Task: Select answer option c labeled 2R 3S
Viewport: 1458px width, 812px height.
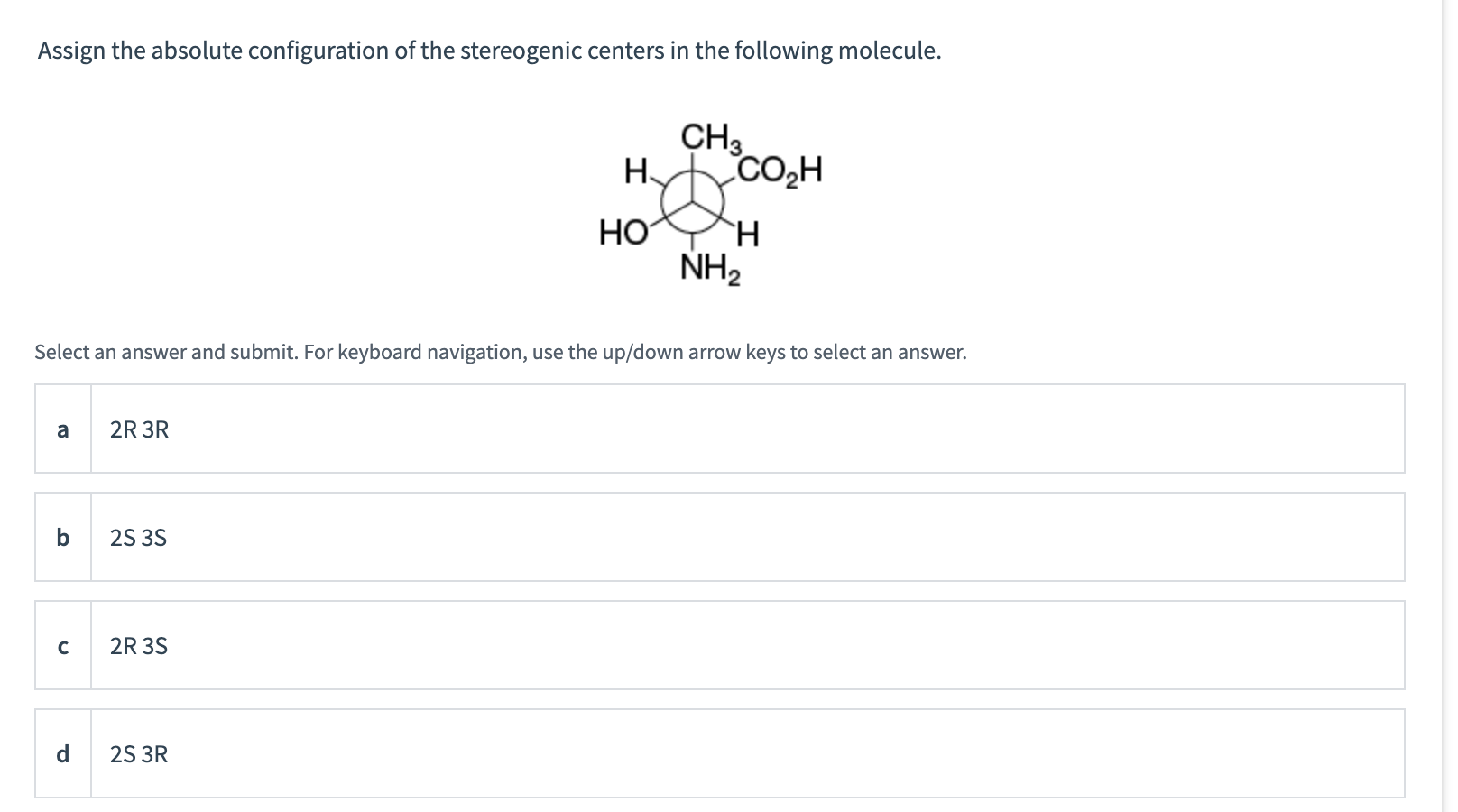Action: (x=722, y=645)
